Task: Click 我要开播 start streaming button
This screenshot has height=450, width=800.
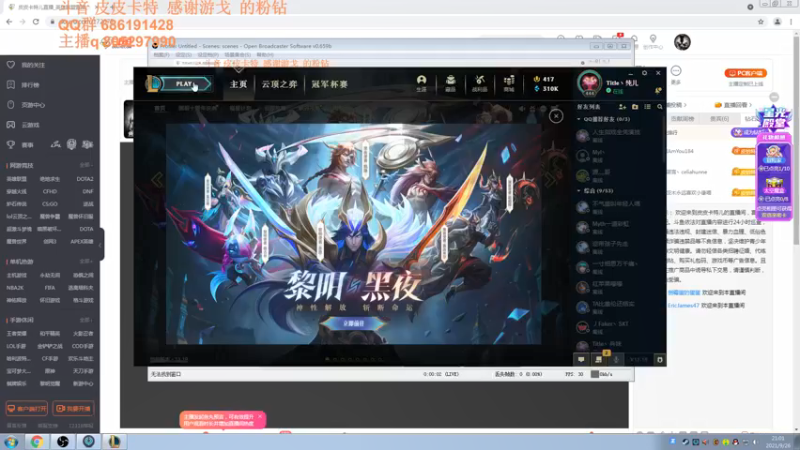Action: tap(73, 409)
